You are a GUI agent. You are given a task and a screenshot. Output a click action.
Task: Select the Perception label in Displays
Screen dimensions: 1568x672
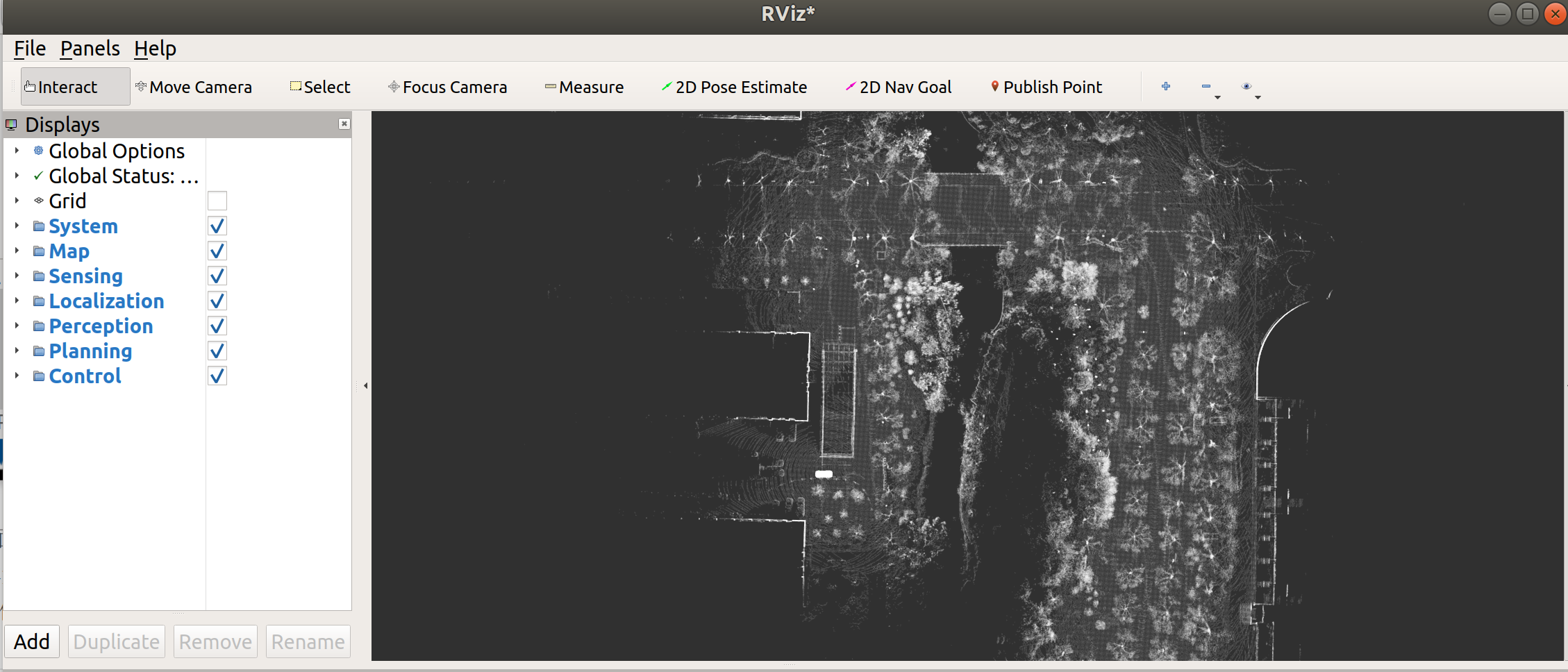point(101,326)
